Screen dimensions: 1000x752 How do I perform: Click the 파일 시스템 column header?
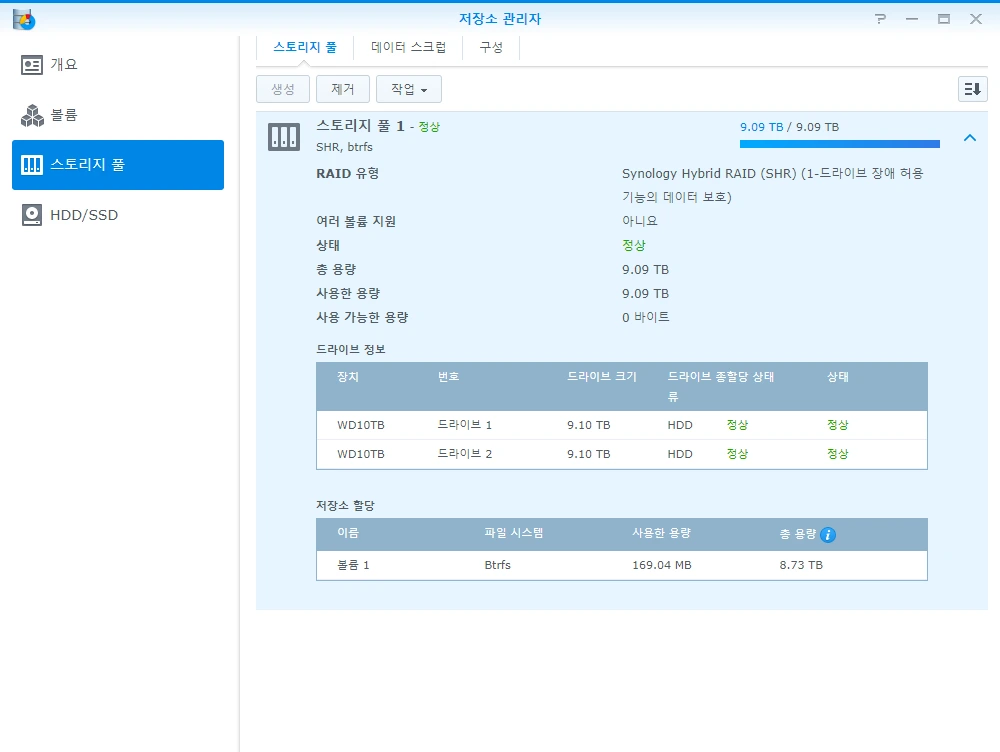[x=513, y=533]
